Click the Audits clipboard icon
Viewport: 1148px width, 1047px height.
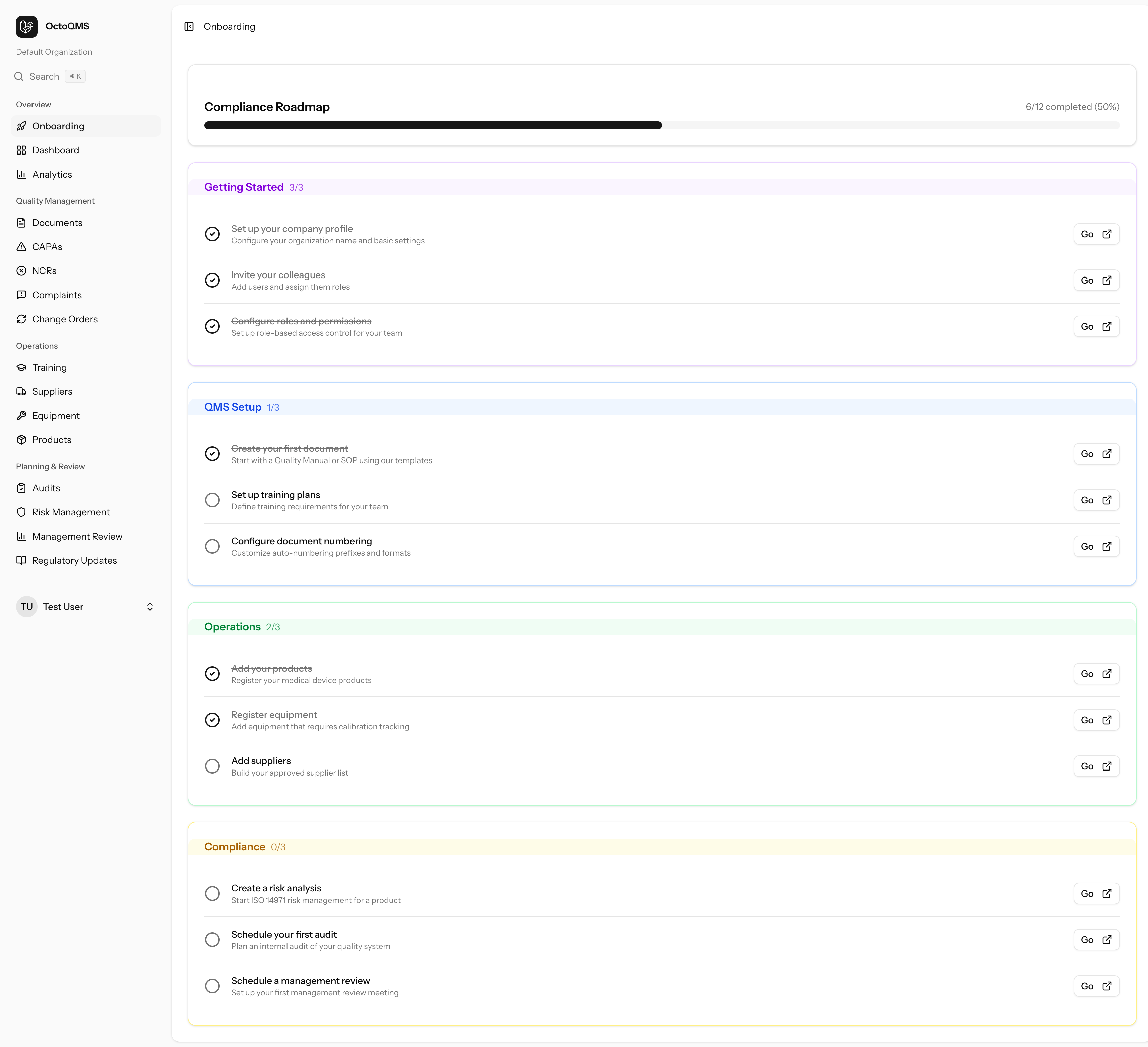[22, 488]
